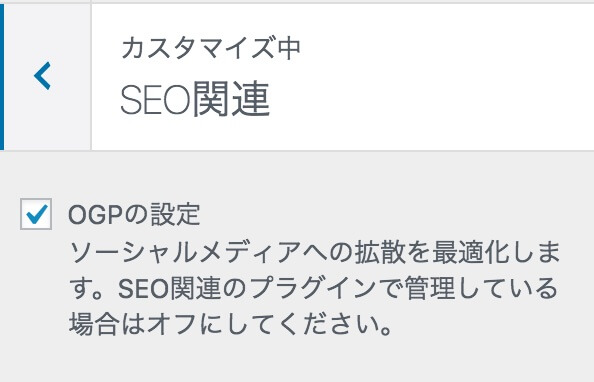Click the SEO関連 section heading
Screen dimensions: 594x382
click(x=195, y=99)
